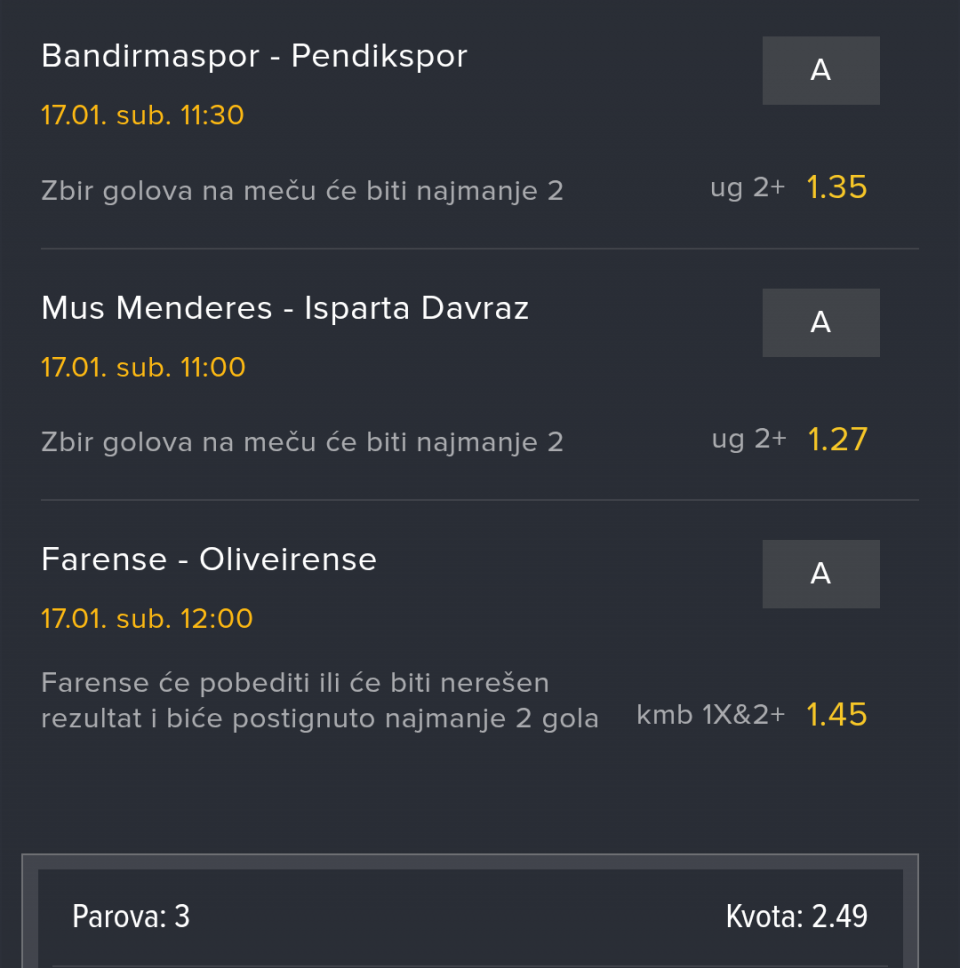The width and height of the screenshot is (960, 968).
Task: Click the 17.01. sub. 11:00 match time
Action: click(143, 367)
